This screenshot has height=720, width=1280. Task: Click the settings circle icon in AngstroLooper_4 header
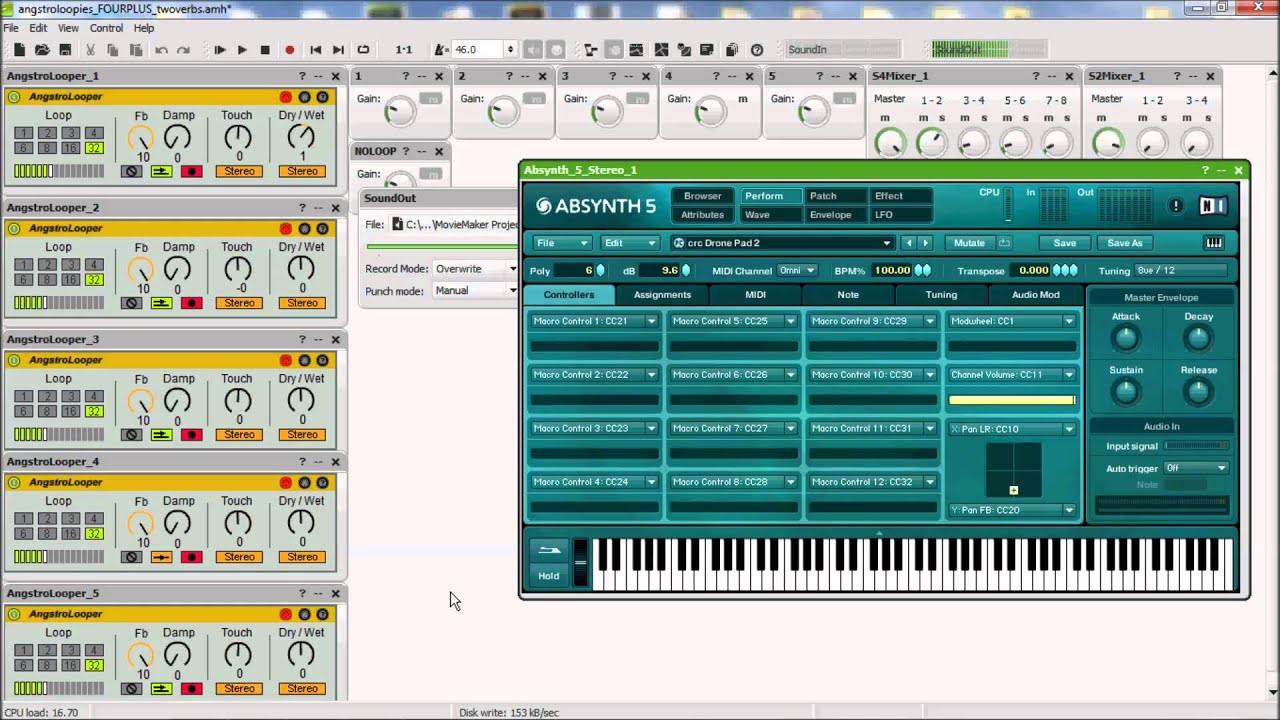tap(304, 482)
